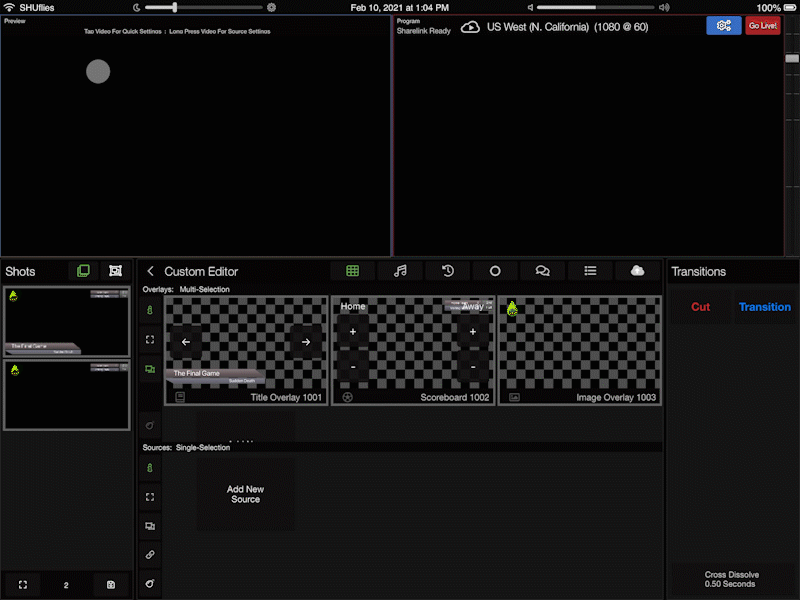Open the list view tab

tap(590, 271)
